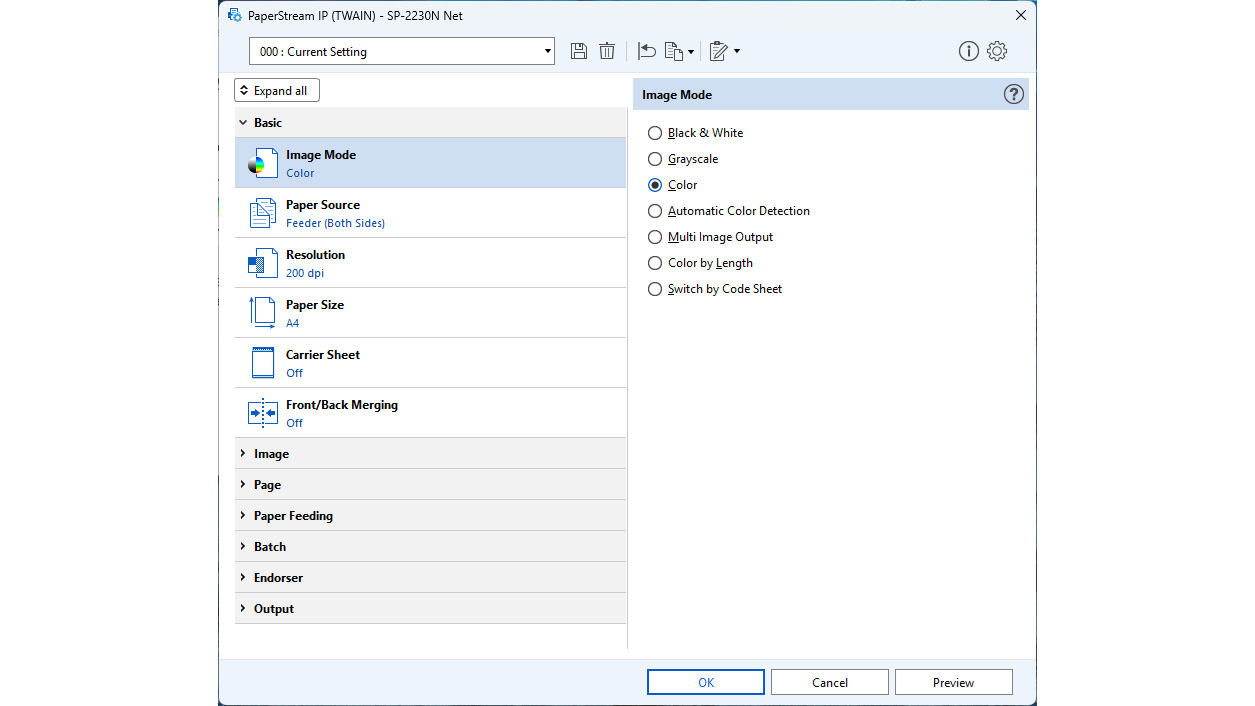Select the Color radio button
The width and height of the screenshot is (1255, 706).
(655, 185)
